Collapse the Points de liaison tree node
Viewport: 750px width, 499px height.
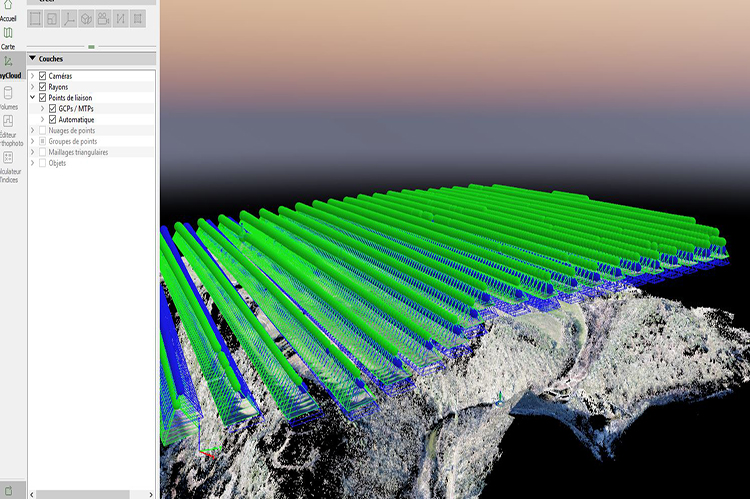pos(32,98)
